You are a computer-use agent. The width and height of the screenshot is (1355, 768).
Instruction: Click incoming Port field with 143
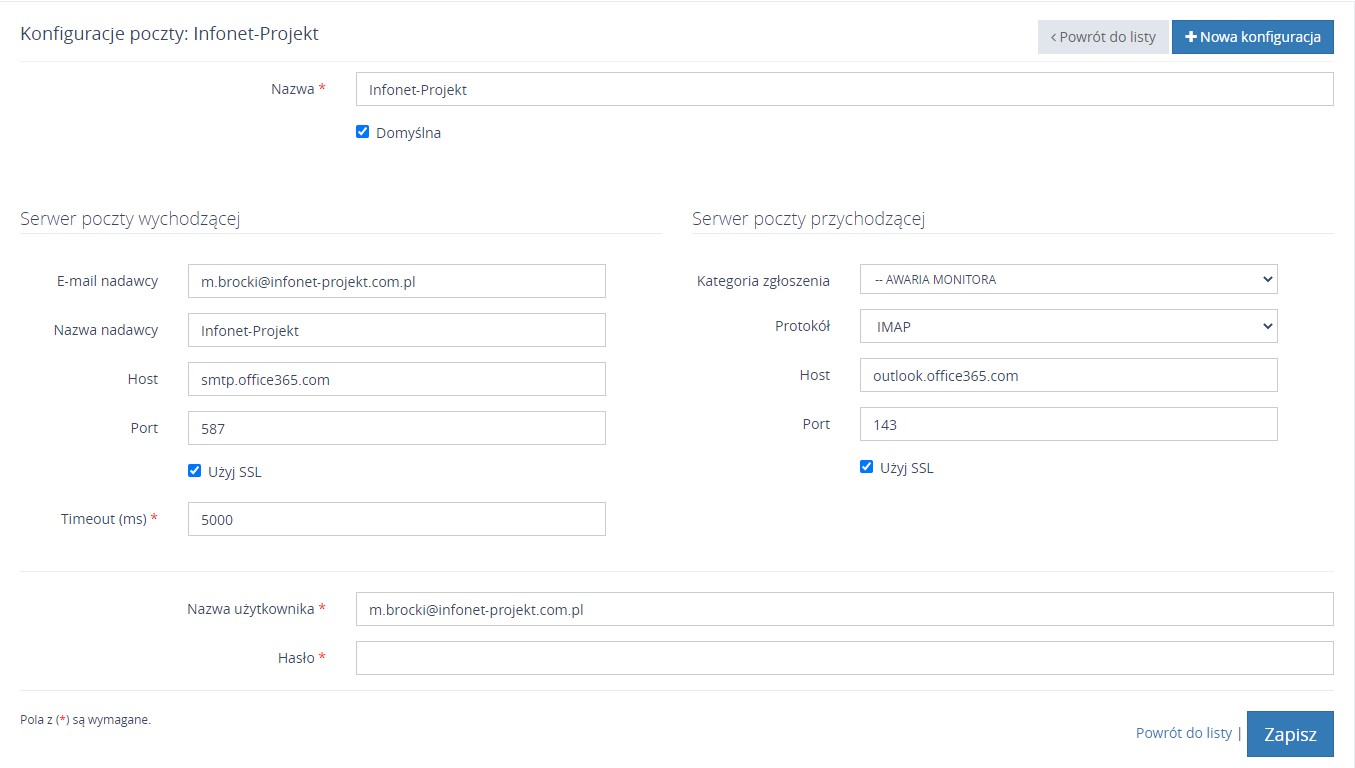1069,424
